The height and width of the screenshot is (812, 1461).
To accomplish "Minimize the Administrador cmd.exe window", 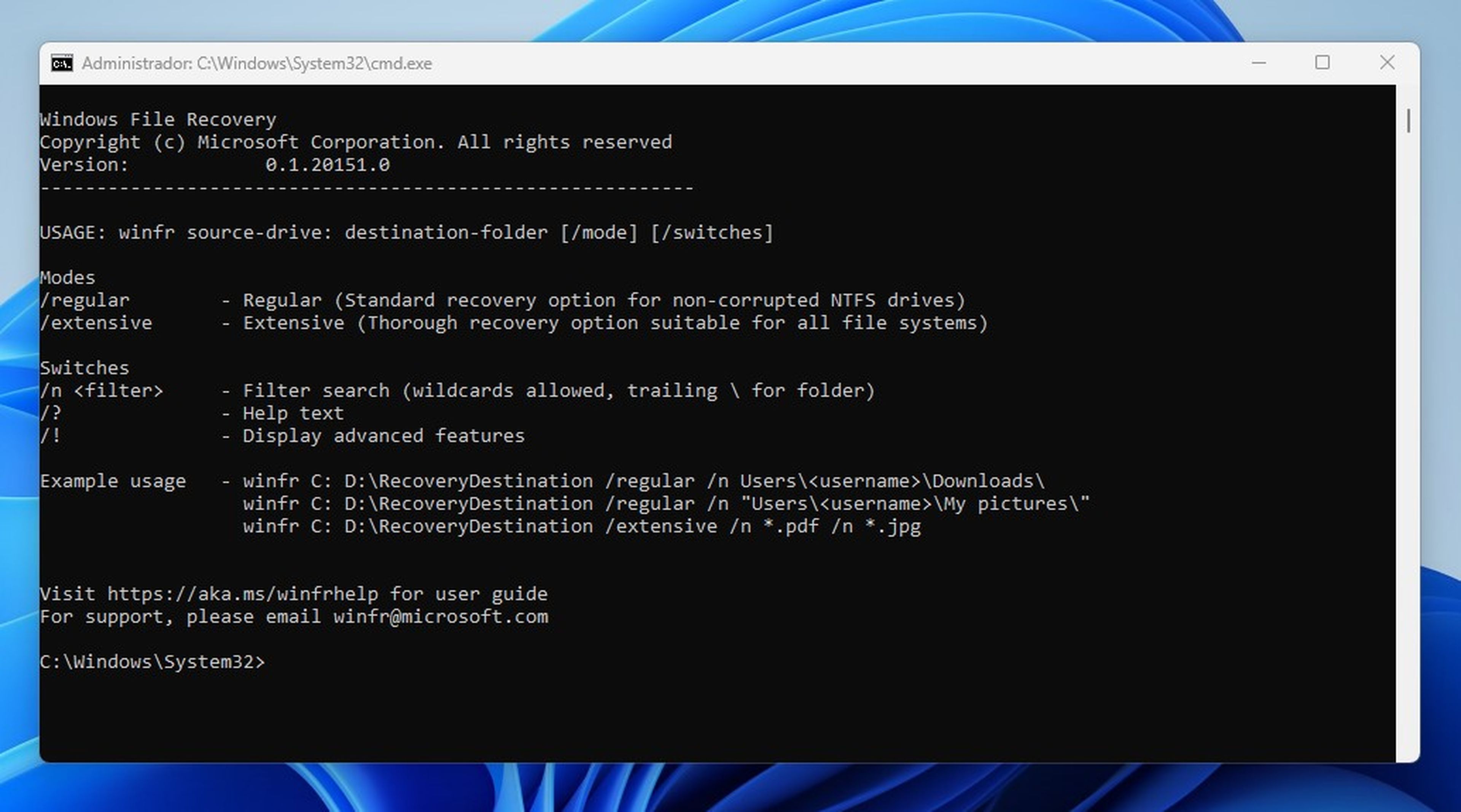I will click(x=1259, y=63).
